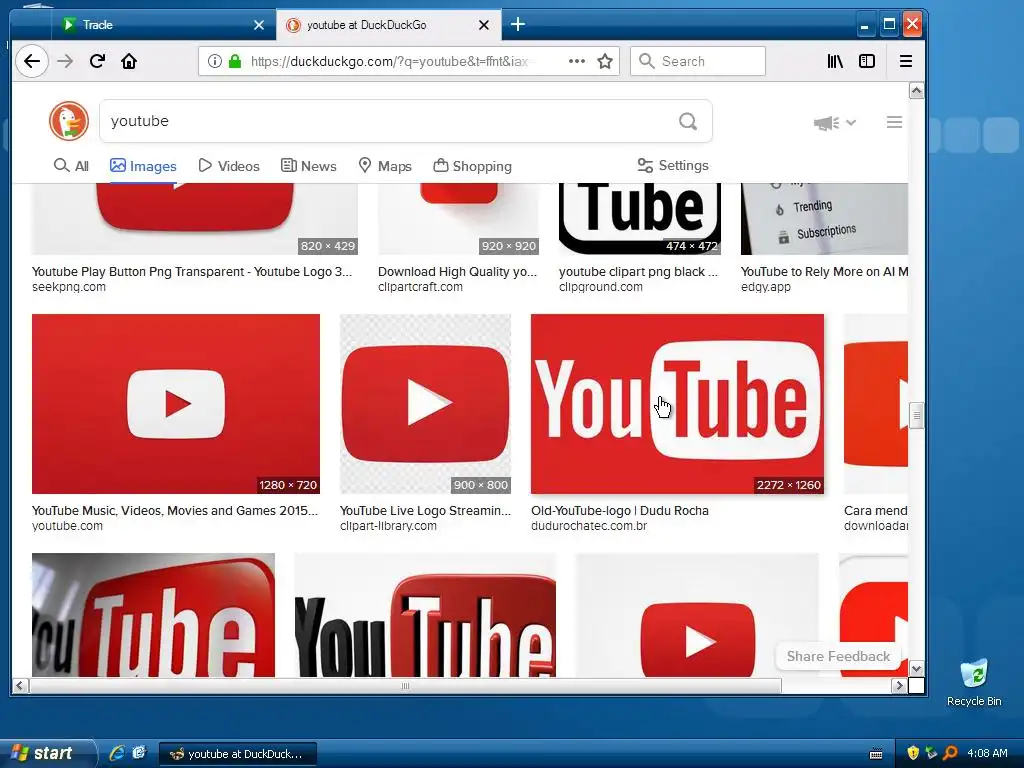
Task: Click the horizontal scrollbar thumb
Action: [405, 686]
